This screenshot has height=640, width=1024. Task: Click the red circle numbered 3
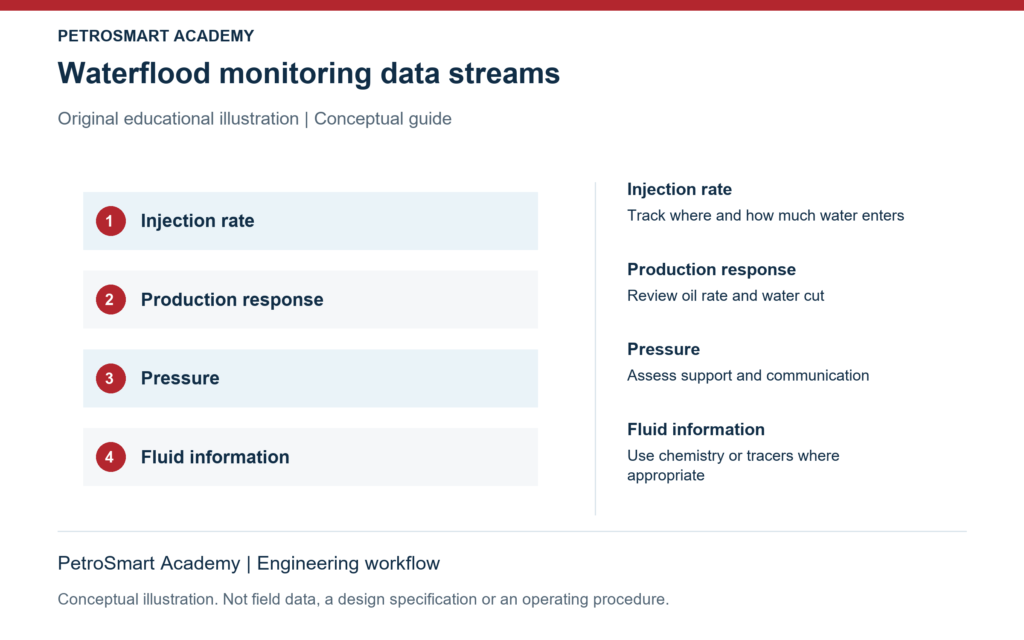110,378
